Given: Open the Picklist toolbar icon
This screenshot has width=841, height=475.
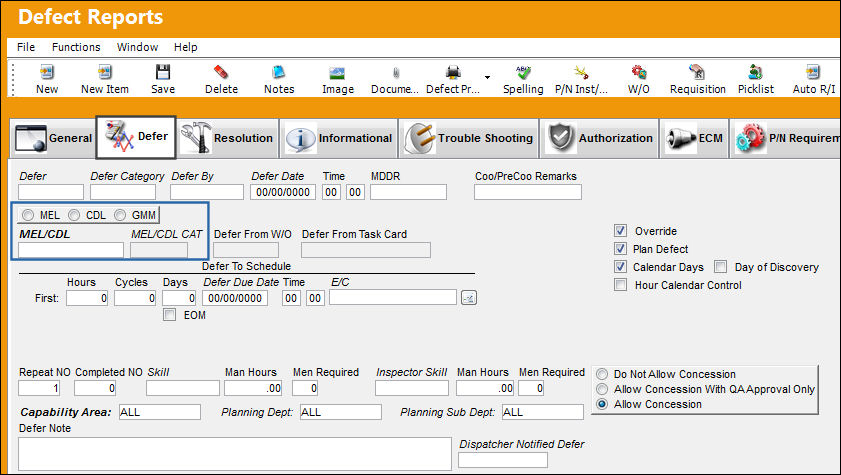Looking at the screenshot, I should pyautogui.click(x=755, y=72).
